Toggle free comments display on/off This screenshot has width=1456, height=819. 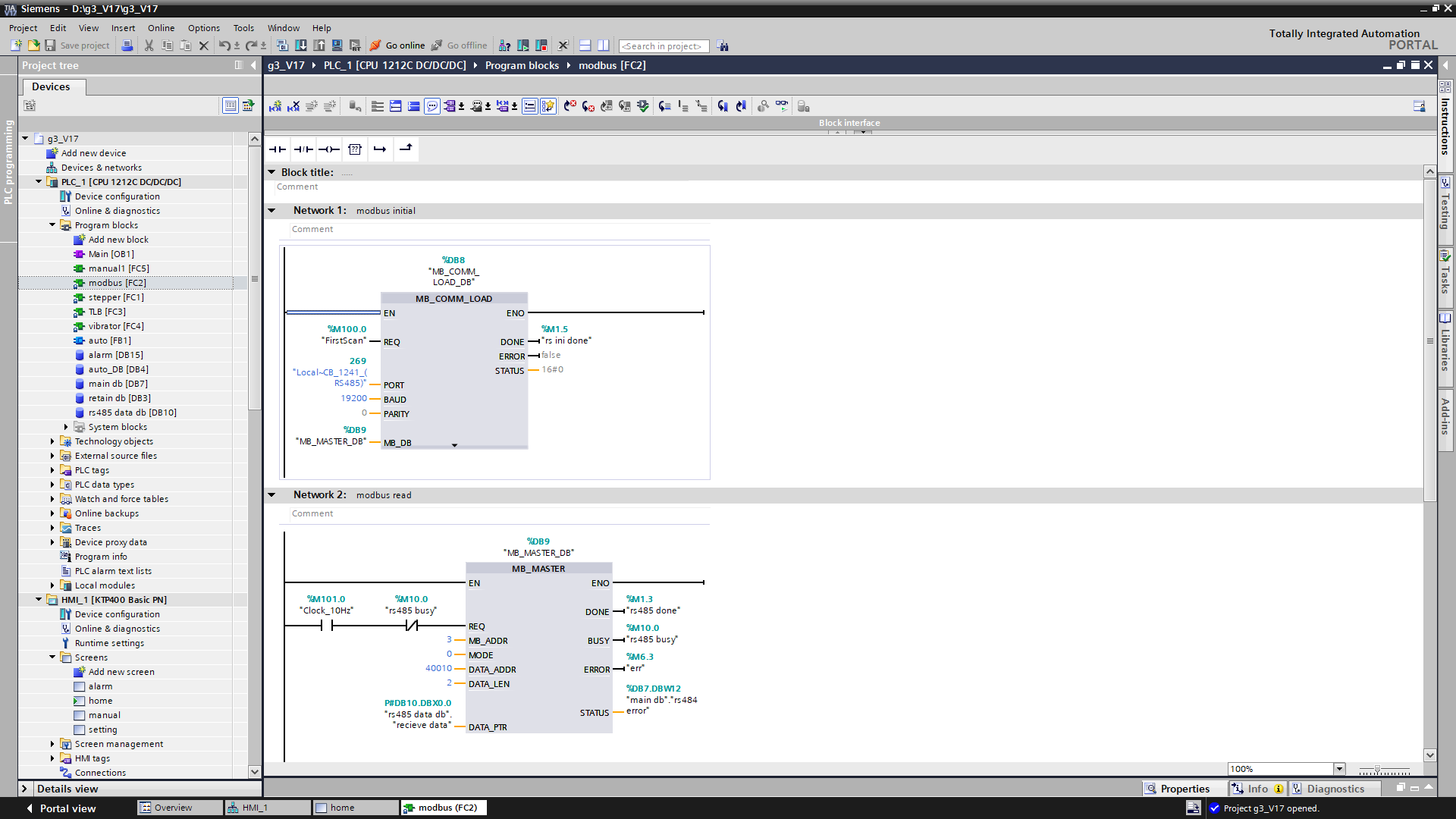(432, 106)
